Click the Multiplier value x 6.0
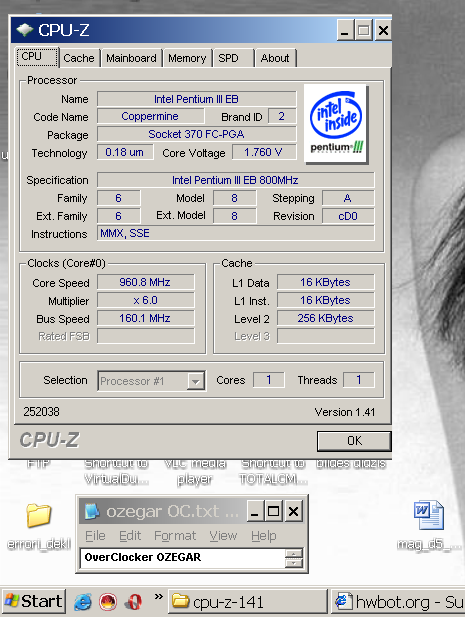 146,301
